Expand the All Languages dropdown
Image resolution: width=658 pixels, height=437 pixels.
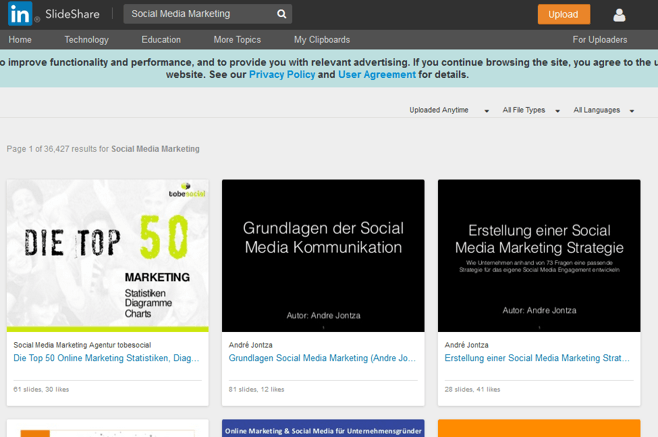[x=603, y=110]
